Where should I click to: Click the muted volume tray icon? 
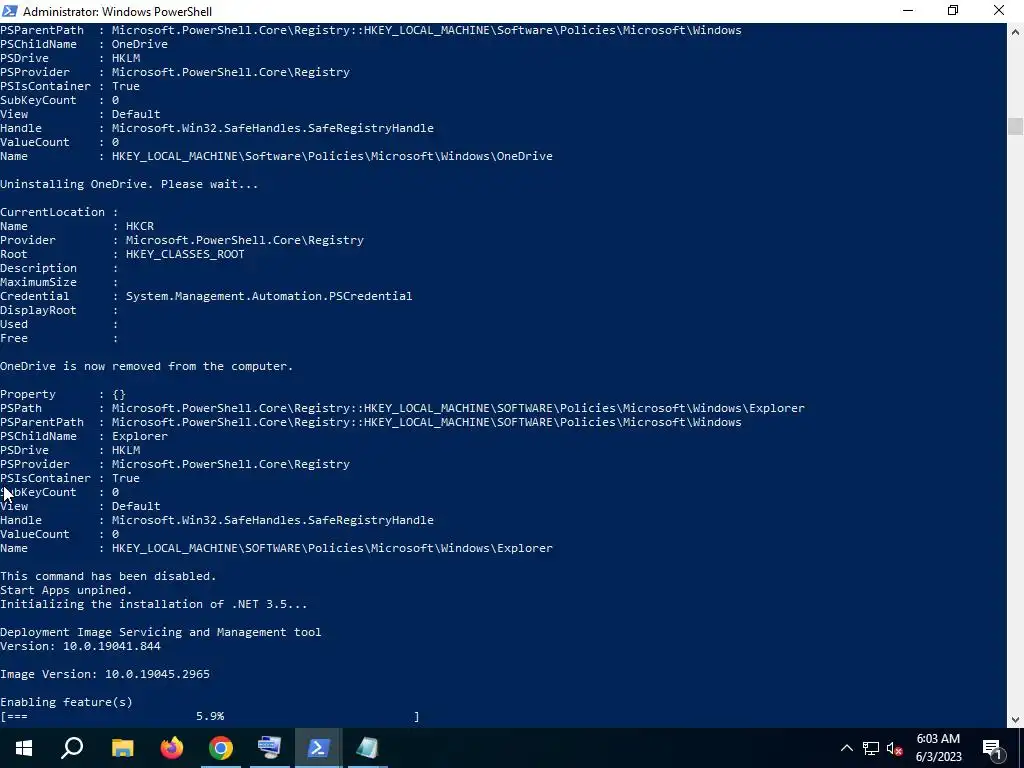[895, 748]
